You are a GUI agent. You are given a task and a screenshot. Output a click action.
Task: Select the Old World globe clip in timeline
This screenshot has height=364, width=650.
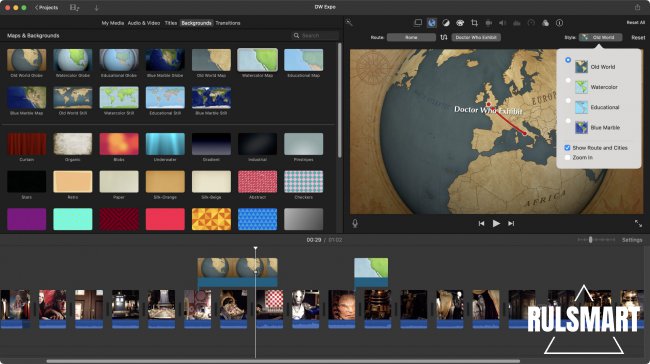[x=238, y=272]
